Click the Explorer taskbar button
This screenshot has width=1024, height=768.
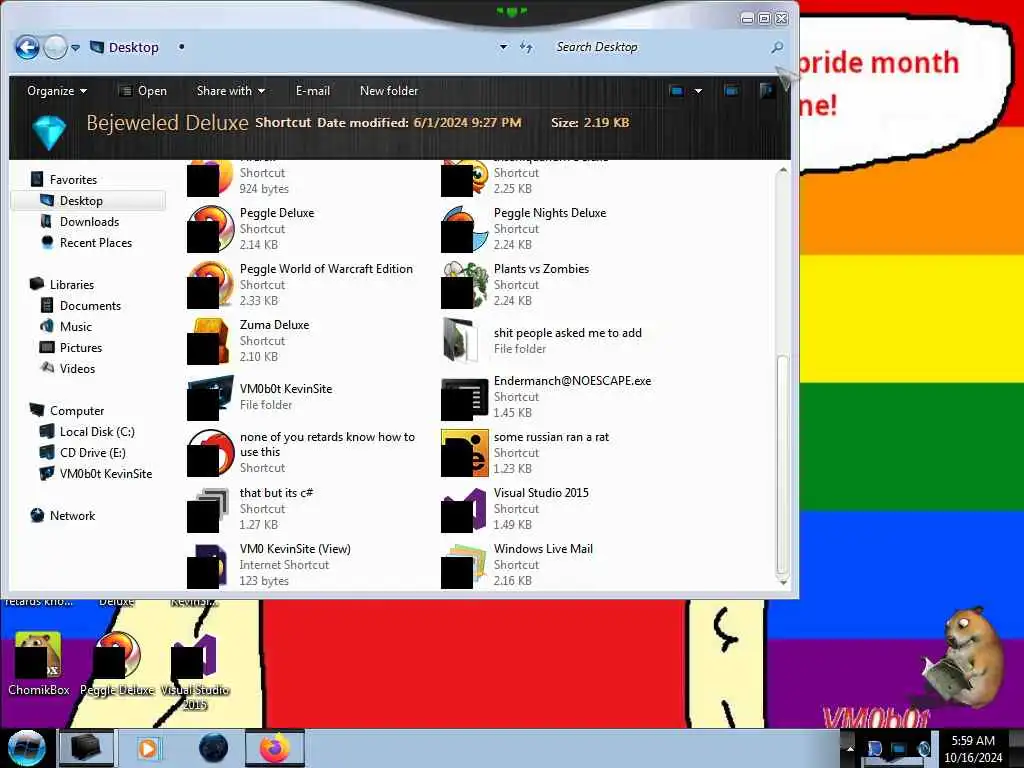[86, 748]
